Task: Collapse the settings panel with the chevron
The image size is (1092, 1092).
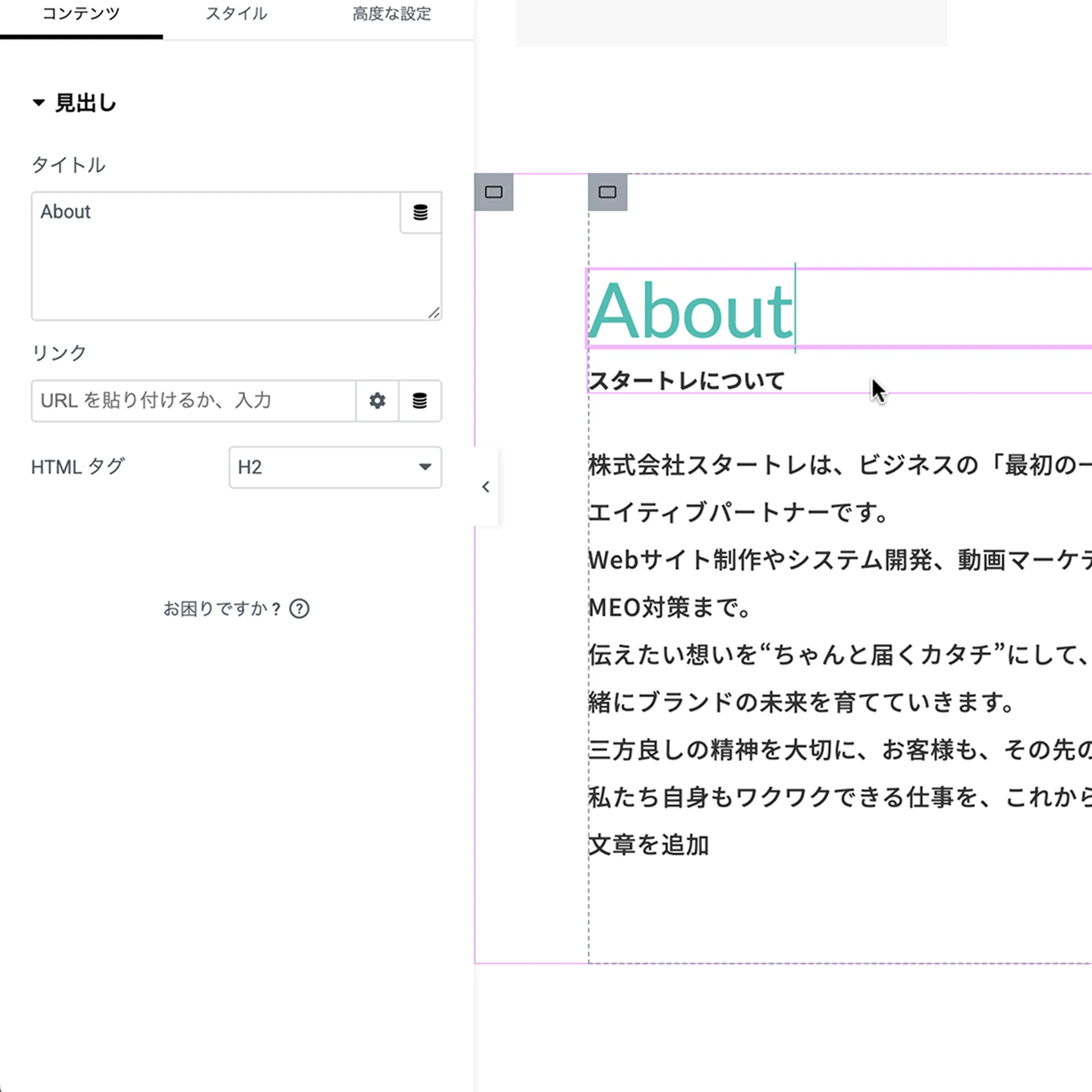Action: (x=485, y=487)
